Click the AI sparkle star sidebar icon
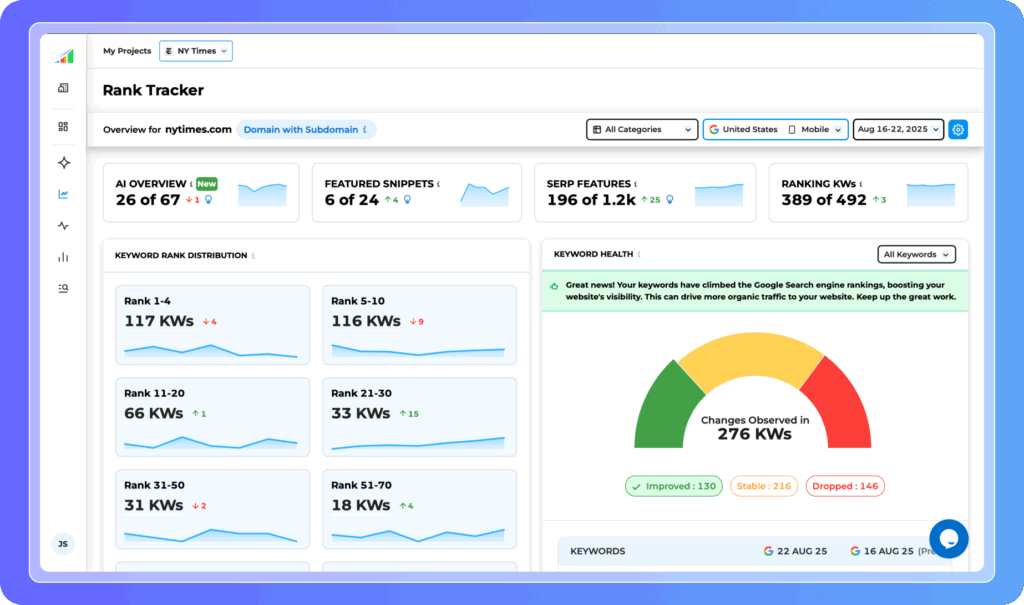Image resolution: width=1024 pixels, height=605 pixels. click(63, 162)
